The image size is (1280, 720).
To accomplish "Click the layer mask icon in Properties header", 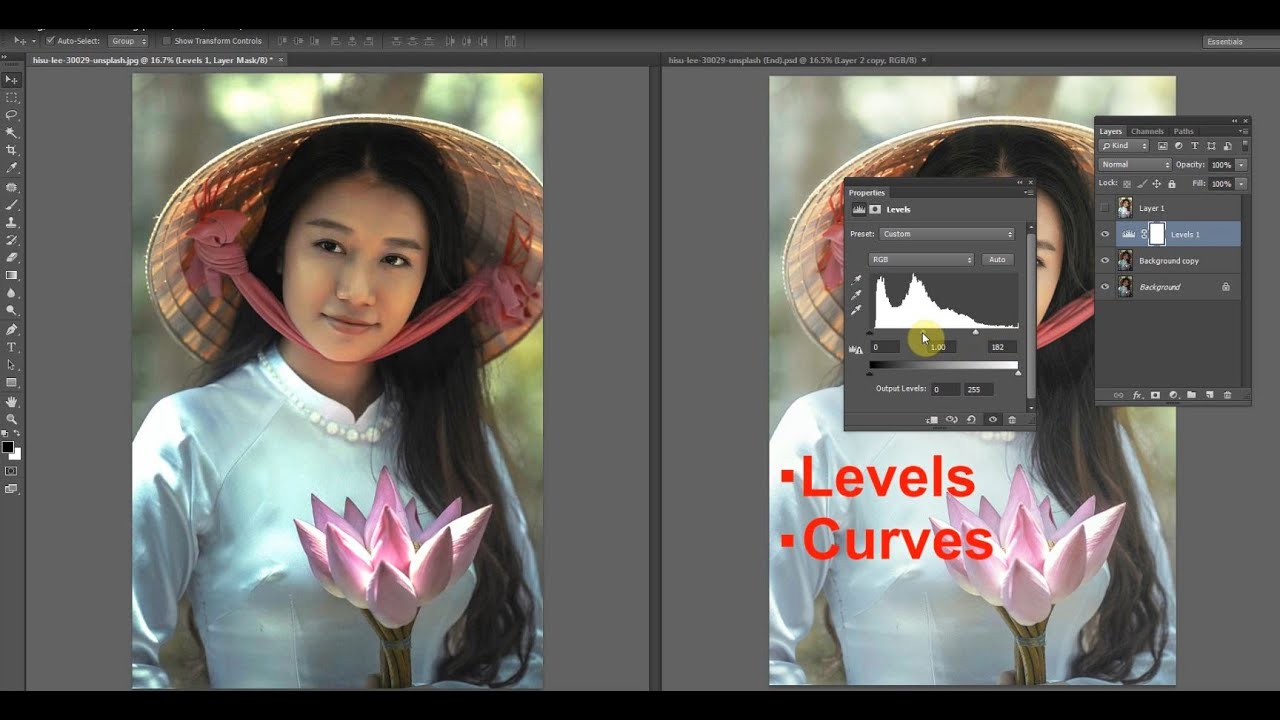I will (x=875, y=209).
